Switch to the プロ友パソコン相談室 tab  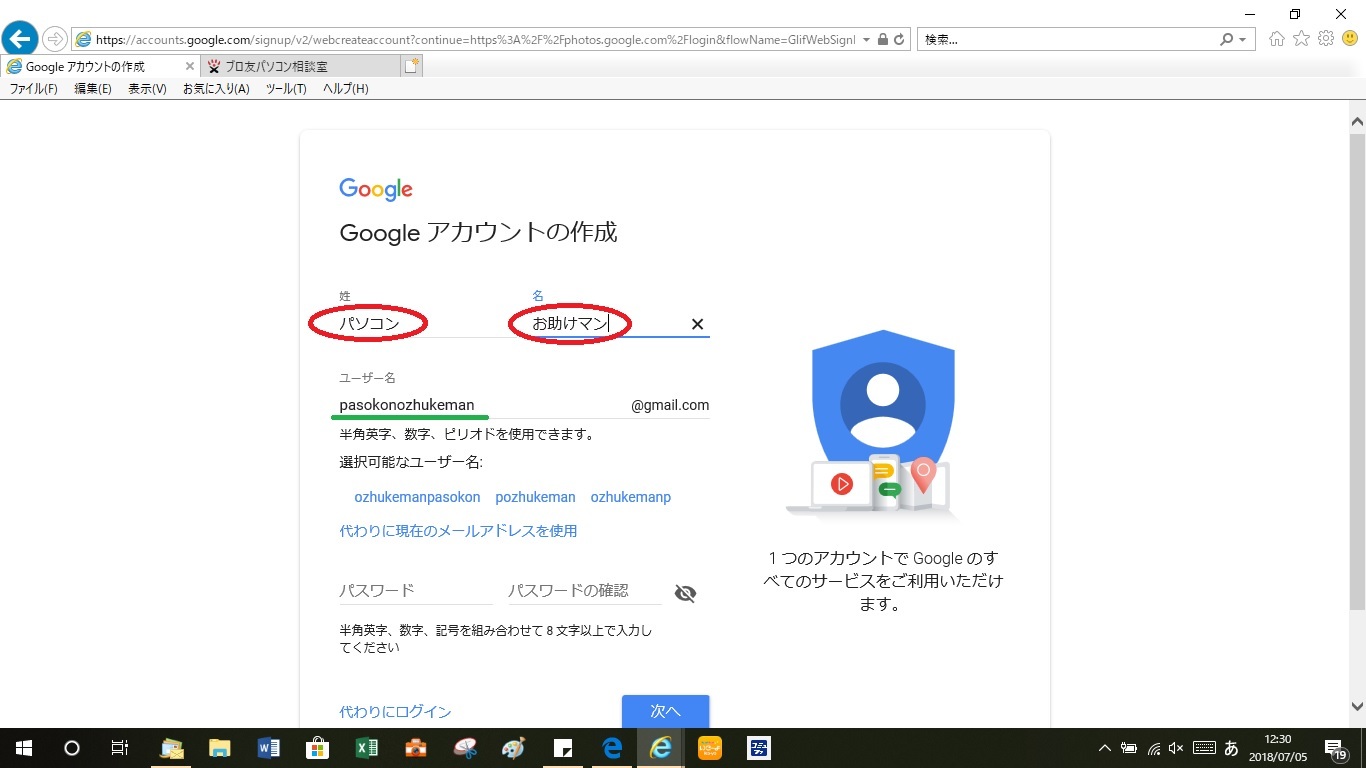pos(298,66)
